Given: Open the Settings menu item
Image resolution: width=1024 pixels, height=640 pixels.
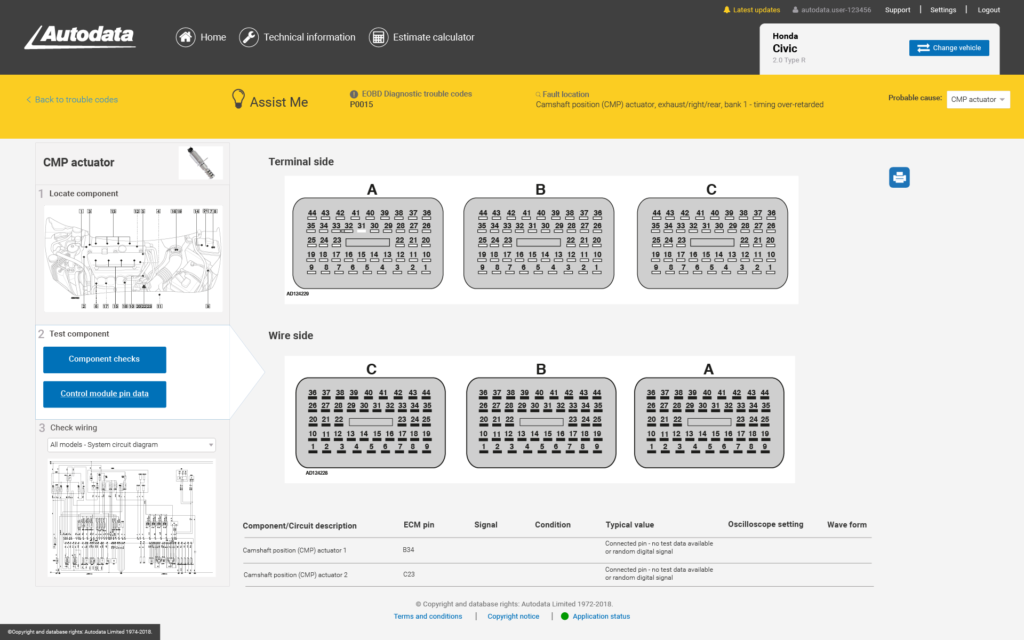Looking at the screenshot, I should (943, 10).
